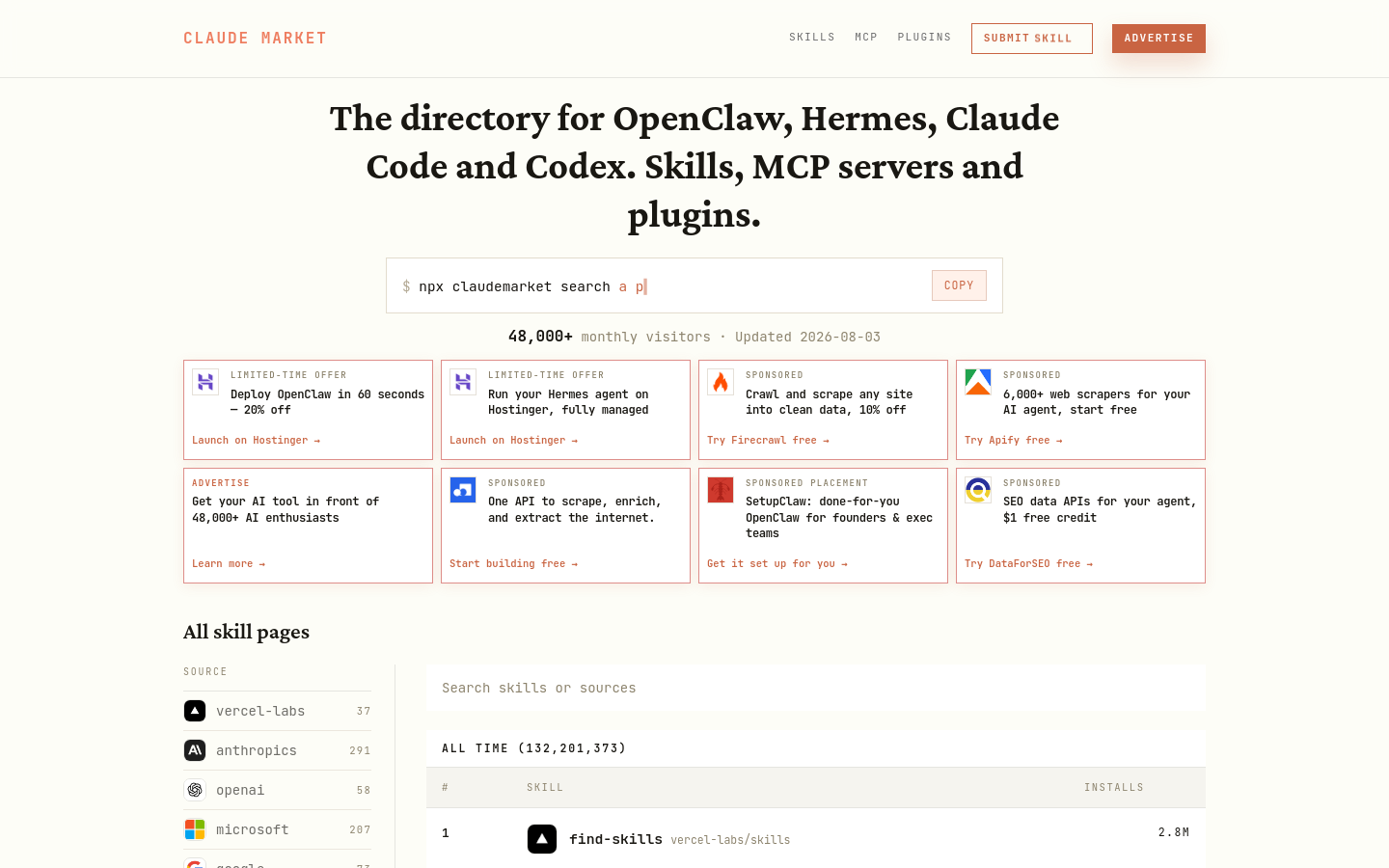Click the openai logo icon in the Source list
The width and height of the screenshot is (1389, 868).
195,790
